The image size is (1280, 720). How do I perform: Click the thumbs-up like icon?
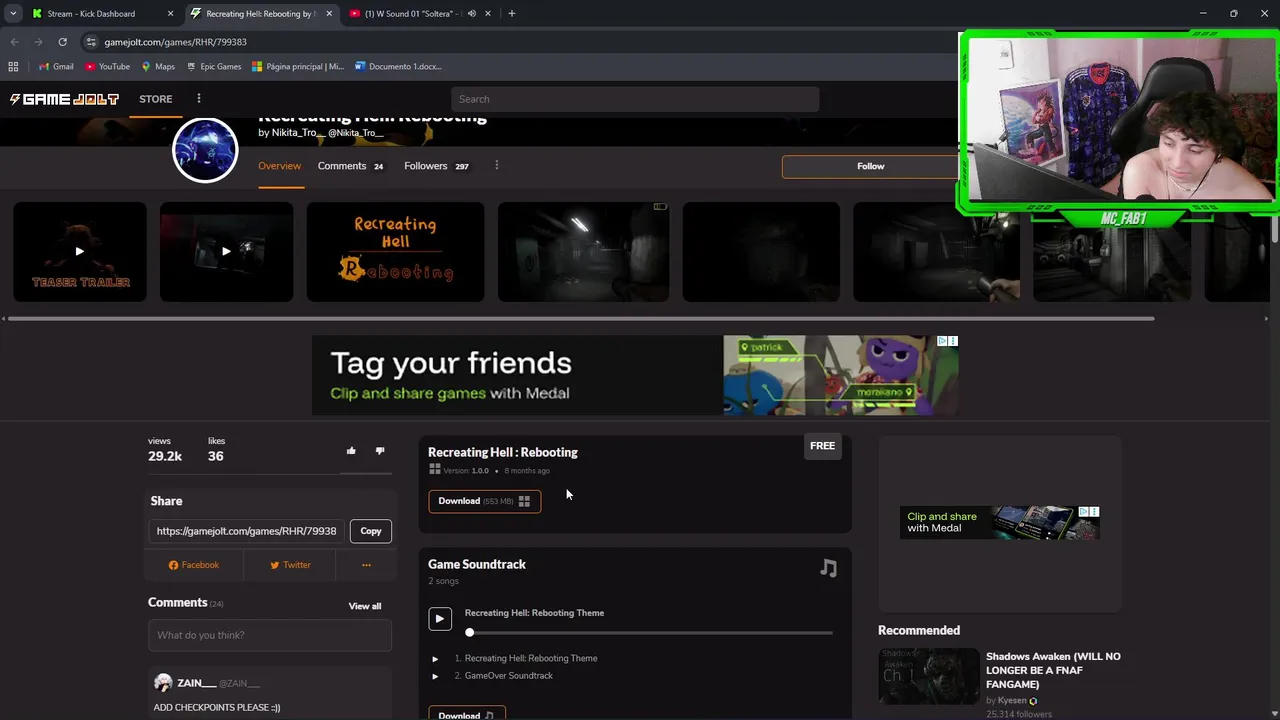point(351,451)
